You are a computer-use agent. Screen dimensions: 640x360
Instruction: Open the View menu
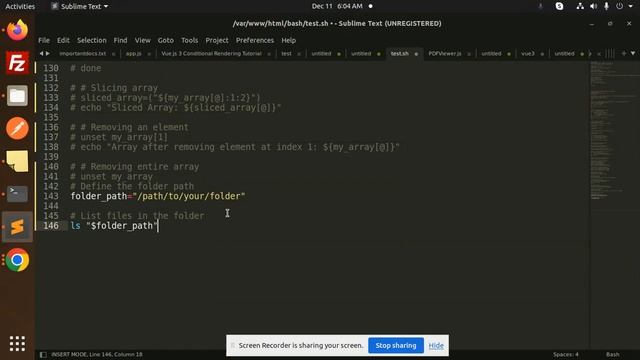pos(142,40)
